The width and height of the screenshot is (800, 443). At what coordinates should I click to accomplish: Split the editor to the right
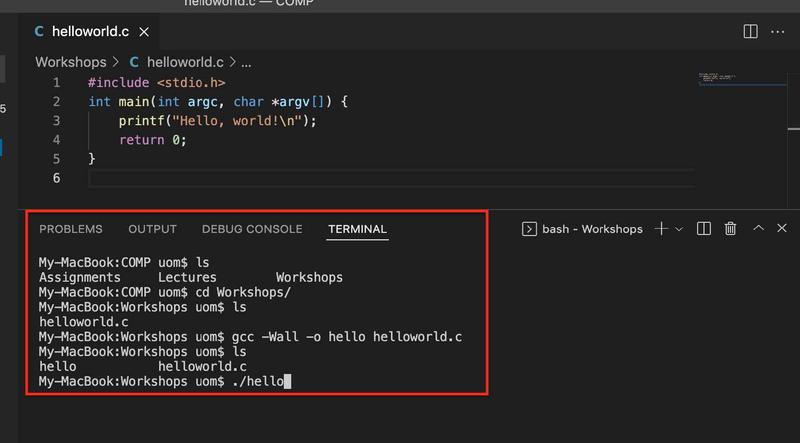[x=750, y=32]
